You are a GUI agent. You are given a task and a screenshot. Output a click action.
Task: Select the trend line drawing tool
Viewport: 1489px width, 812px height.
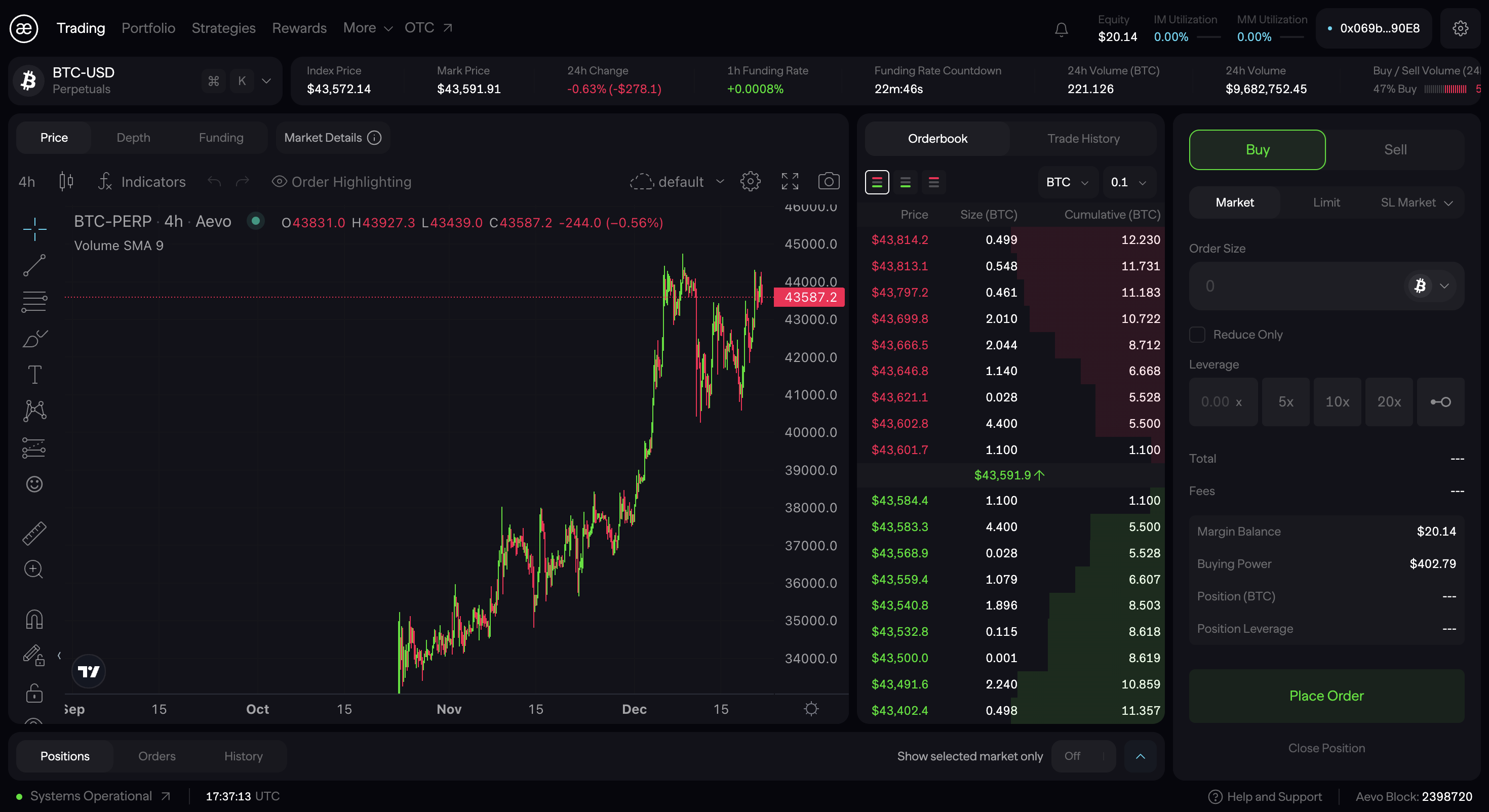pyautogui.click(x=34, y=265)
